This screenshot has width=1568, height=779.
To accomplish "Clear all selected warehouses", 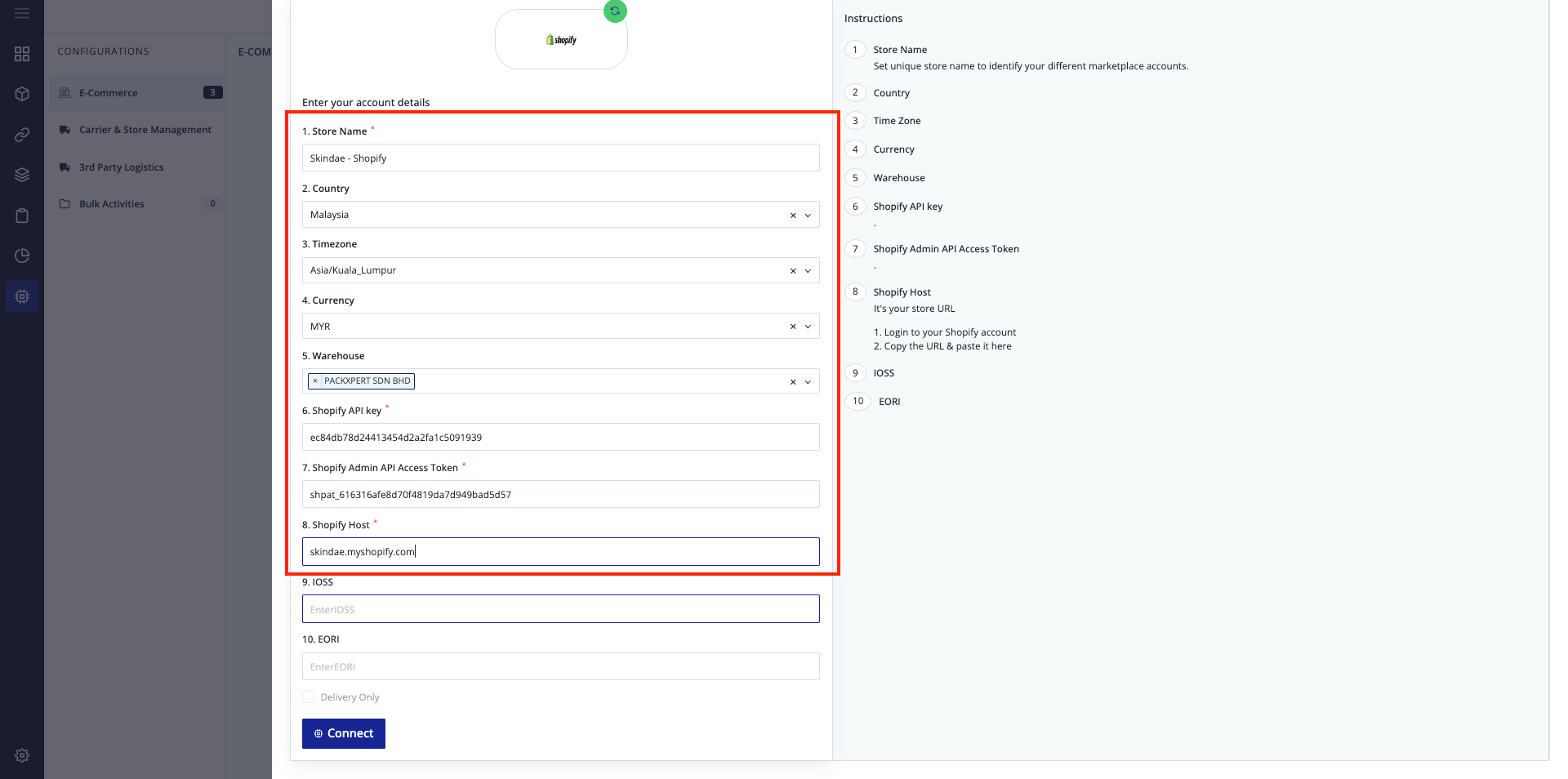I will click(792, 382).
